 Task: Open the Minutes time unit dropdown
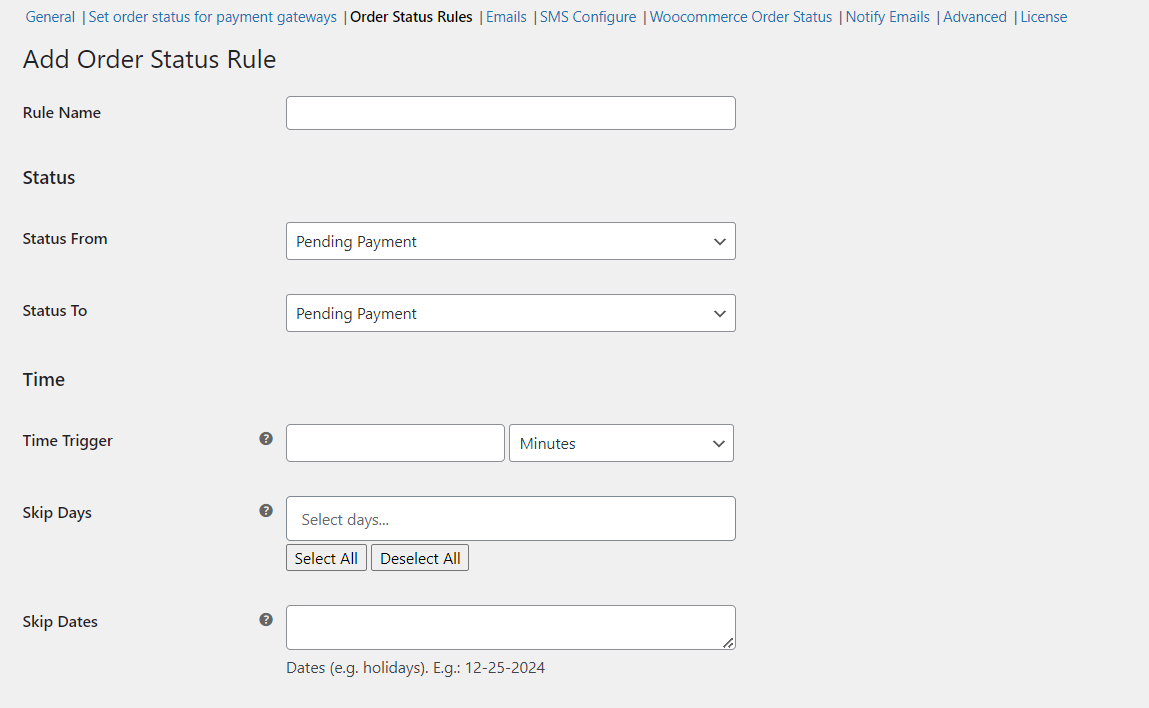tap(621, 443)
